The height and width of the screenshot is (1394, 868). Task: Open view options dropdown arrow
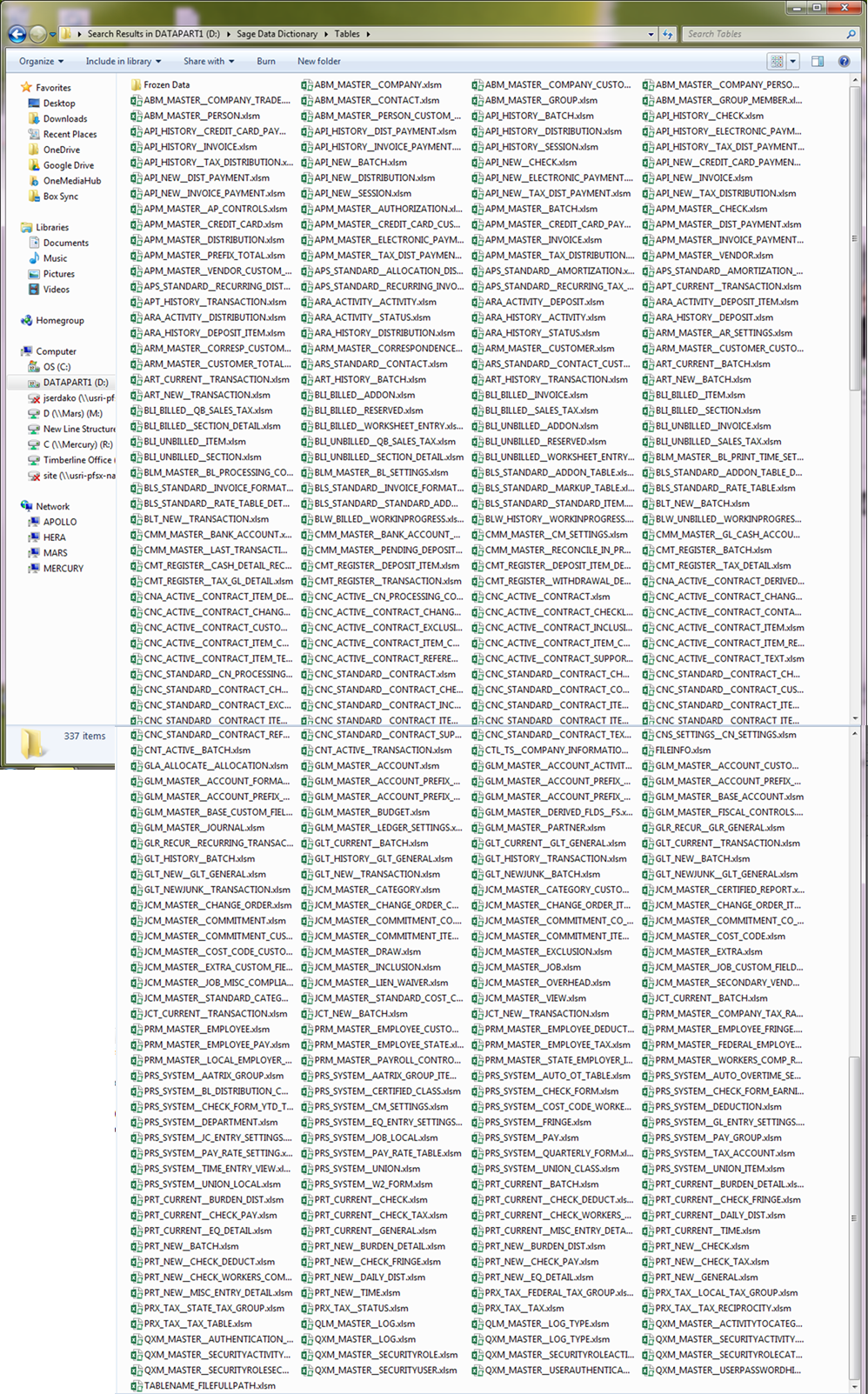[x=792, y=61]
